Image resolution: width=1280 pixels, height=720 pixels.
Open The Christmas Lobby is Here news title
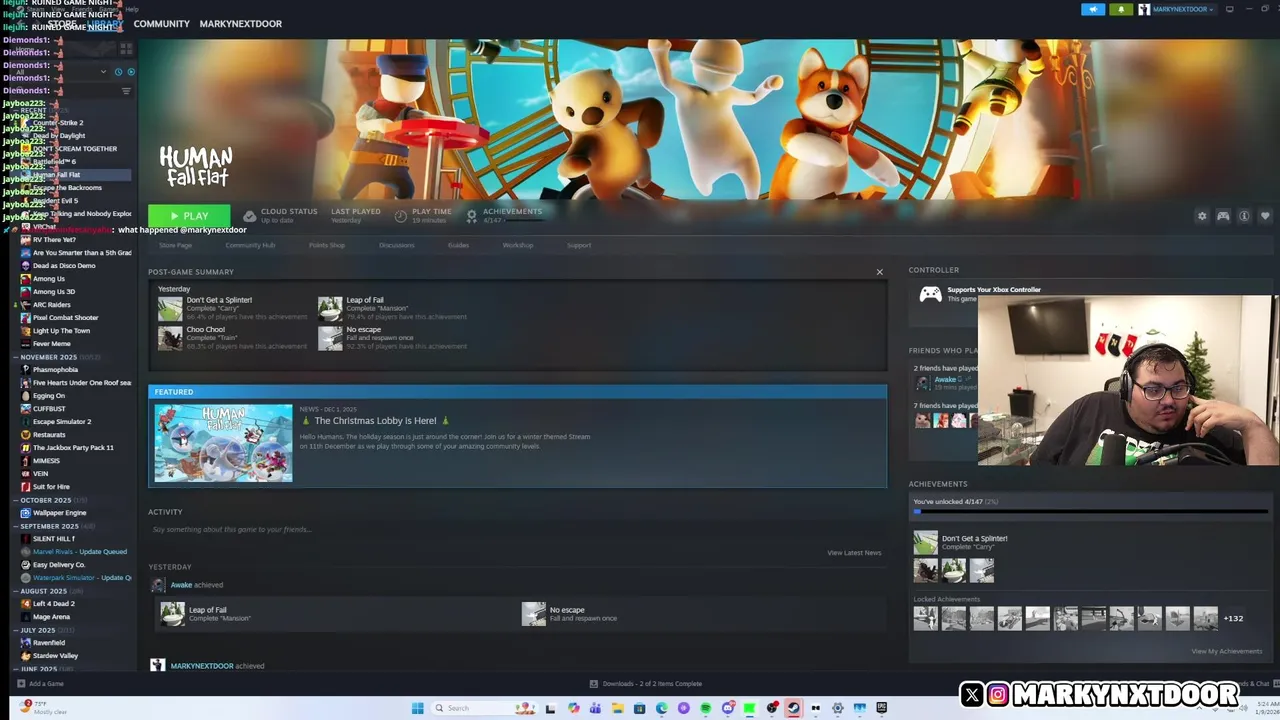pos(375,421)
